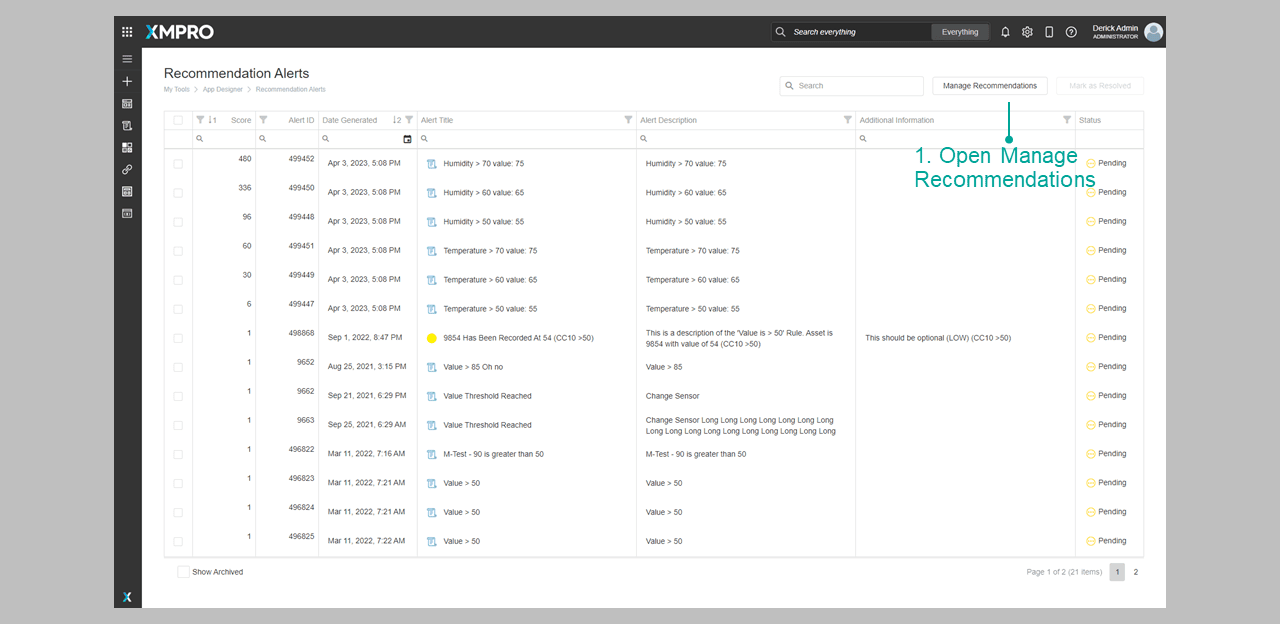
Task: Click the yellow dot on the 9854 alert
Action: click(432, 338)
